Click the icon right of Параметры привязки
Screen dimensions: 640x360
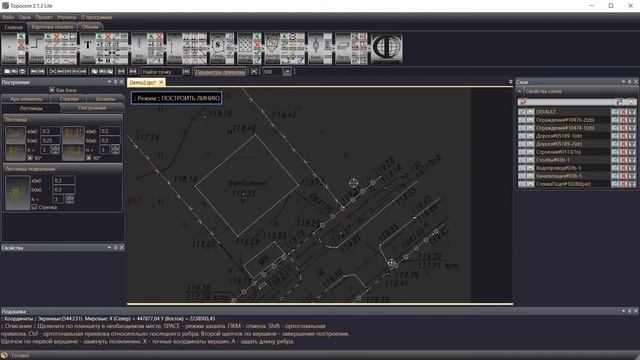click(254, 71)
